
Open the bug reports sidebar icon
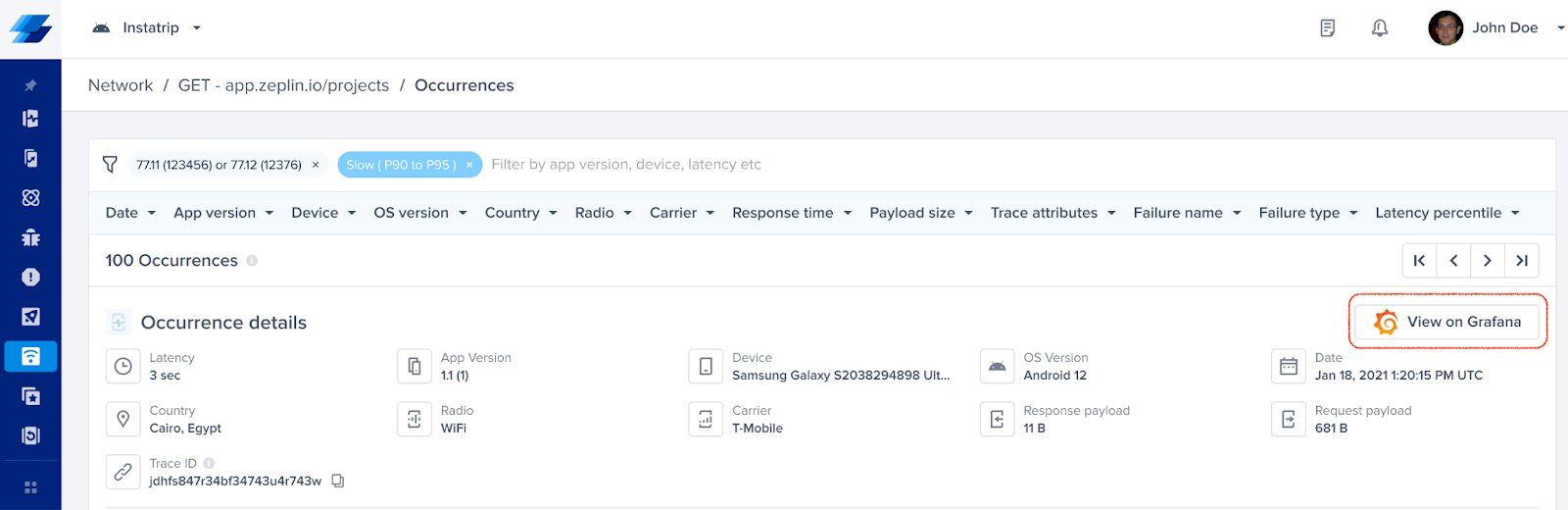pyautogui.click(x=30, y=237)
